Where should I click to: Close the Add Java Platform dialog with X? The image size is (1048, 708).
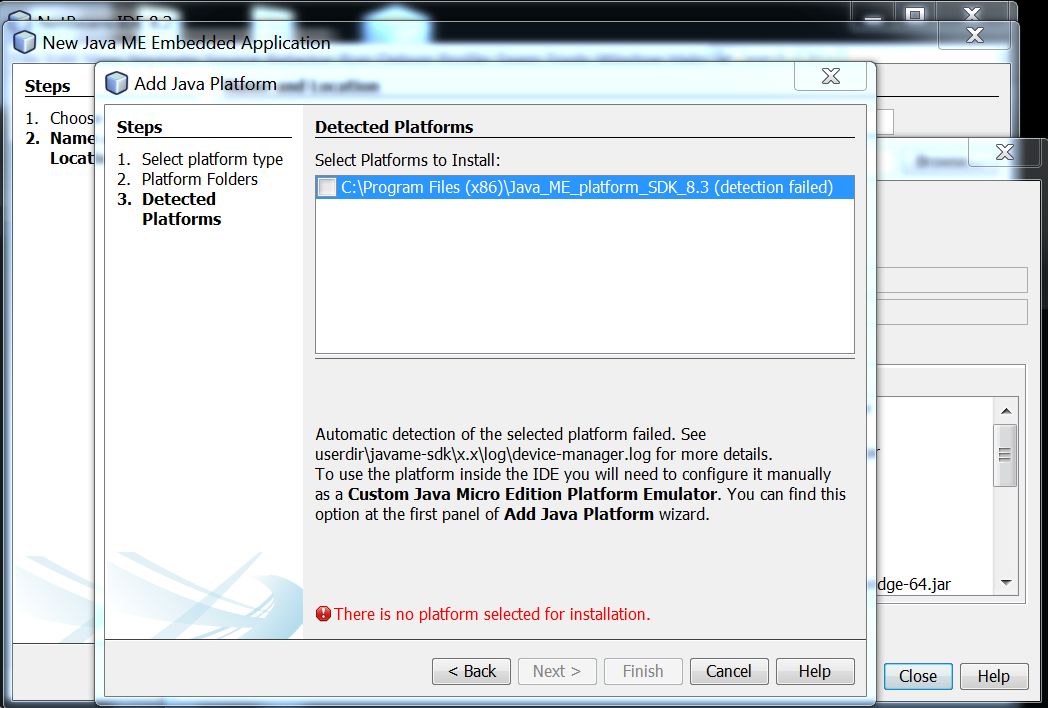pyautogui.click(x=831, y=76)
